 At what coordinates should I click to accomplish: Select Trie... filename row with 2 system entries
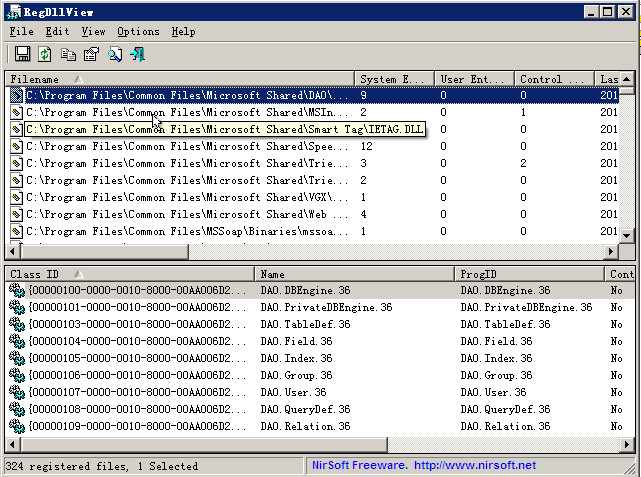pyautogui.click(x=187, y=180)
